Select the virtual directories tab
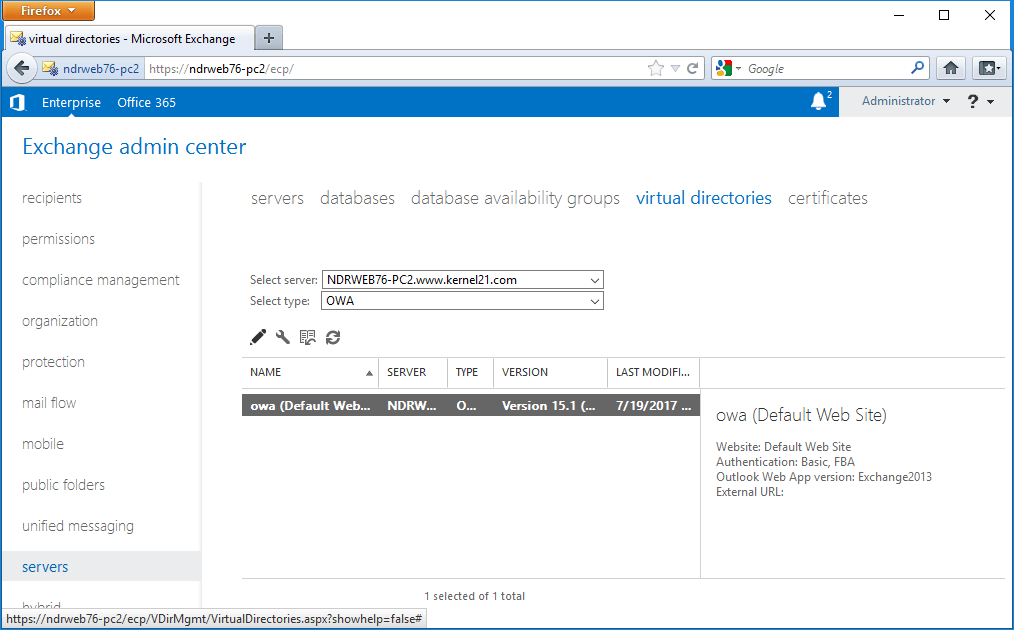 tap(704, 198)
